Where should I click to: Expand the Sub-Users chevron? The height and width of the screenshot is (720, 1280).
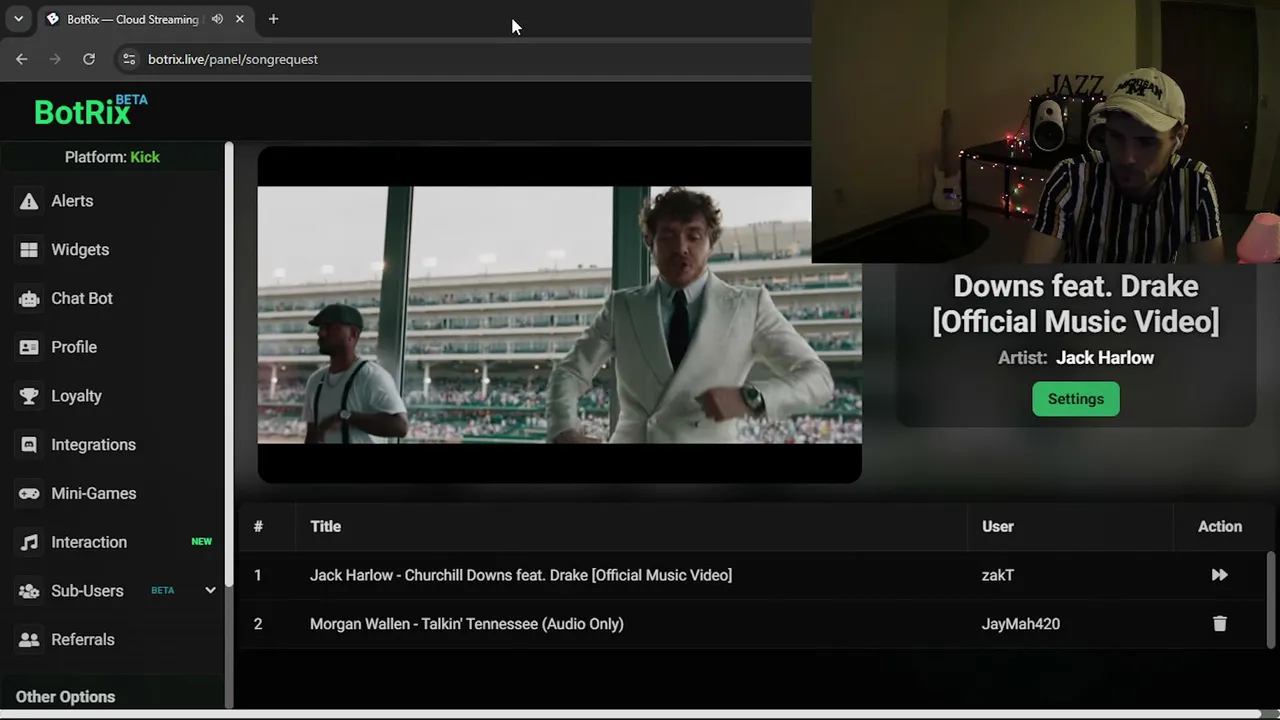click(x=210, y=590)
